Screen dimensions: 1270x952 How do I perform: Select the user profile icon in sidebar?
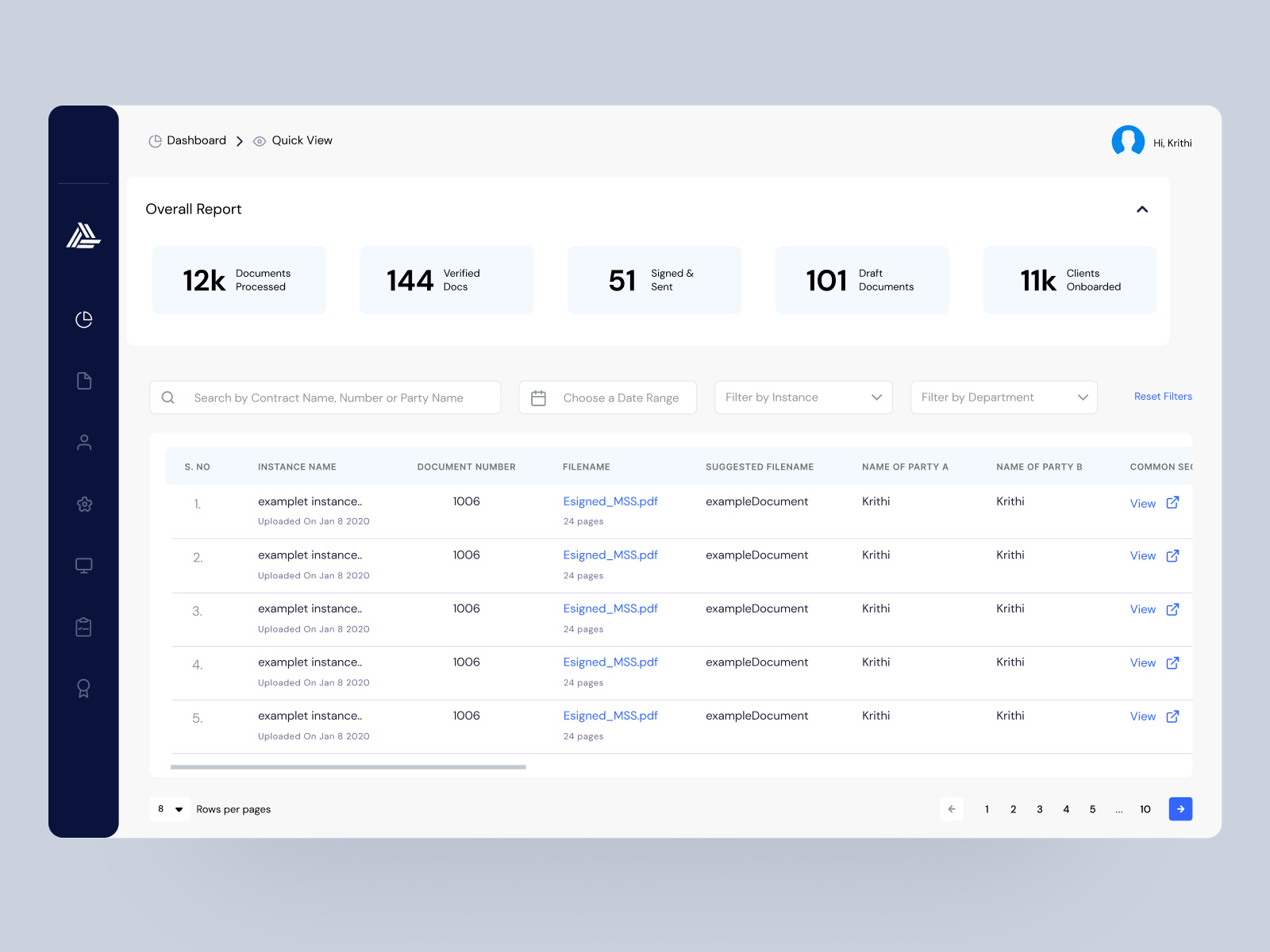click(x=83, y=442)
